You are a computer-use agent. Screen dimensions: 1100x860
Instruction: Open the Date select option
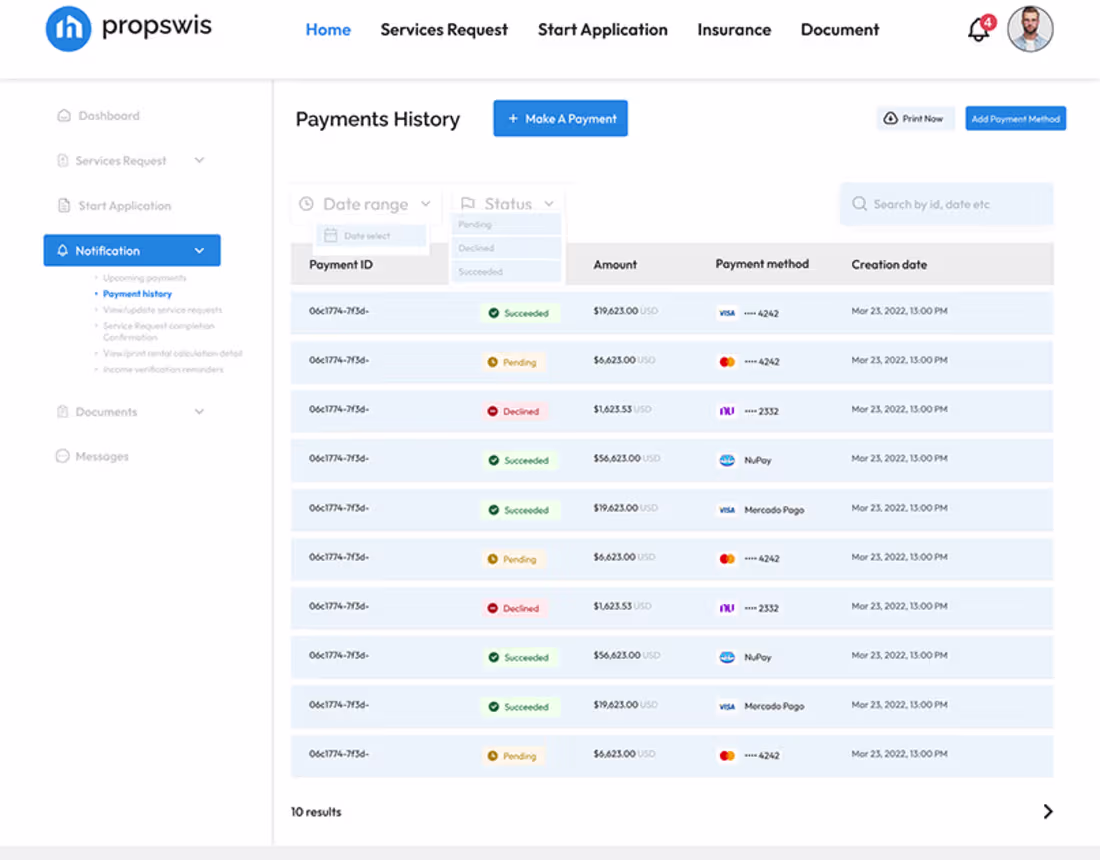click(x=371, y=236)
